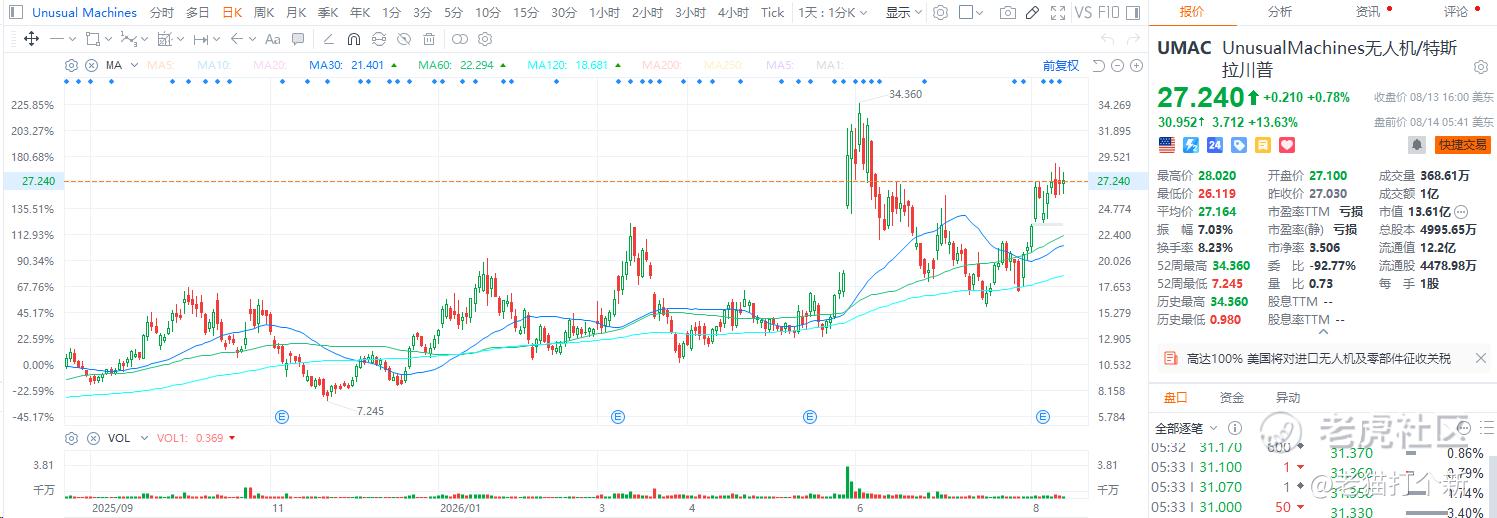The image size is (1497, 518).
Task: Open MA indicator settings gear
Action: pyautogui.click(x=71, y=65)
